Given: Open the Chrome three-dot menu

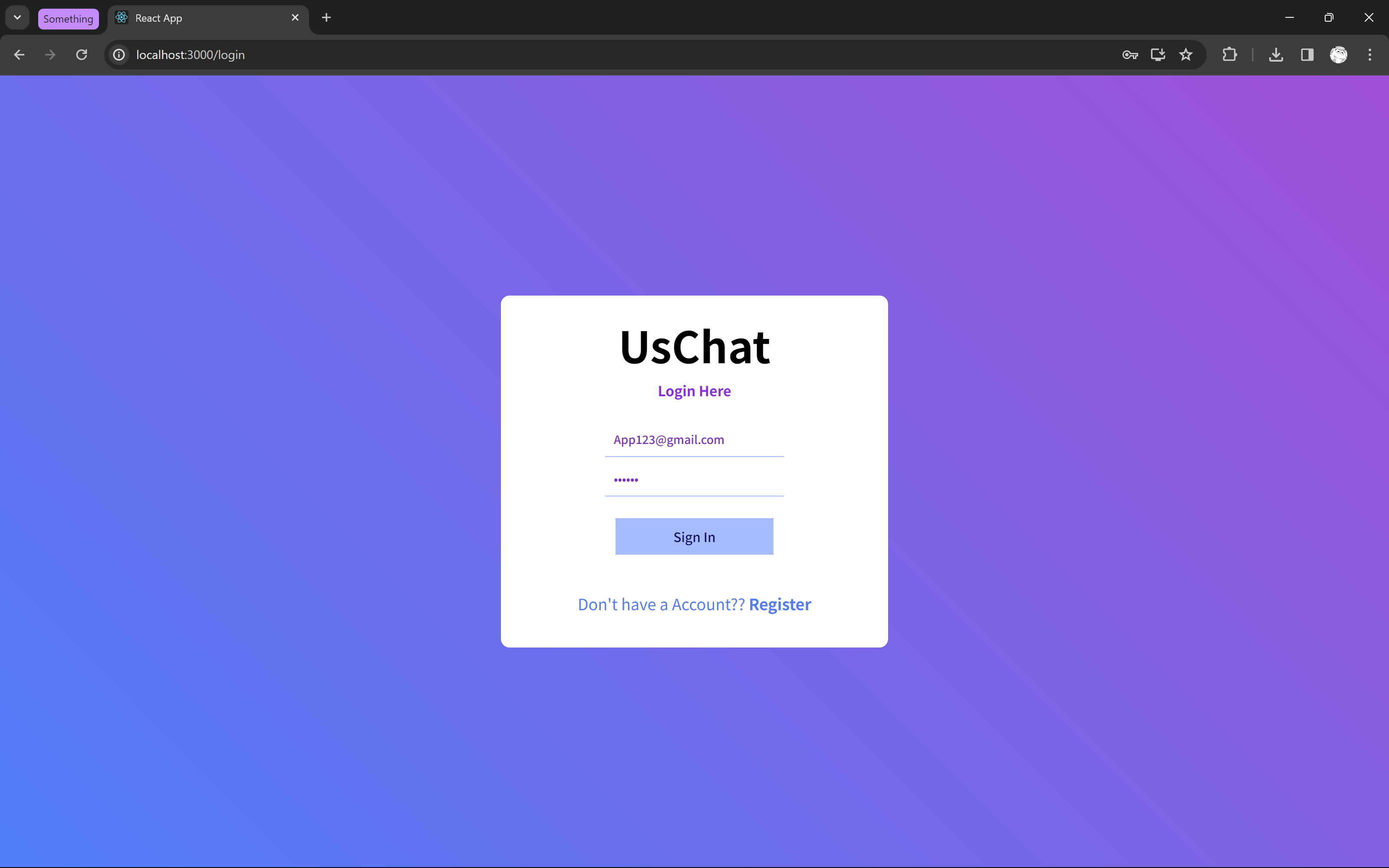Looking at the screenshot, I should [1369, 55].
